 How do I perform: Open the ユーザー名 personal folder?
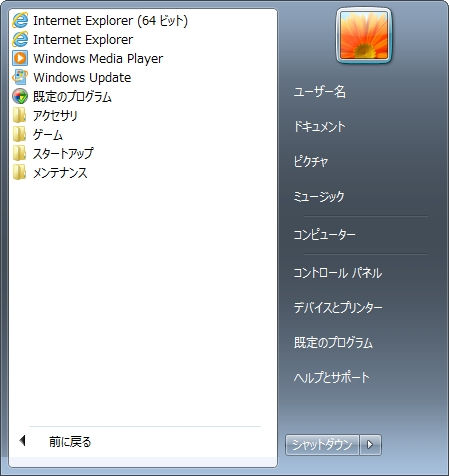319,91
